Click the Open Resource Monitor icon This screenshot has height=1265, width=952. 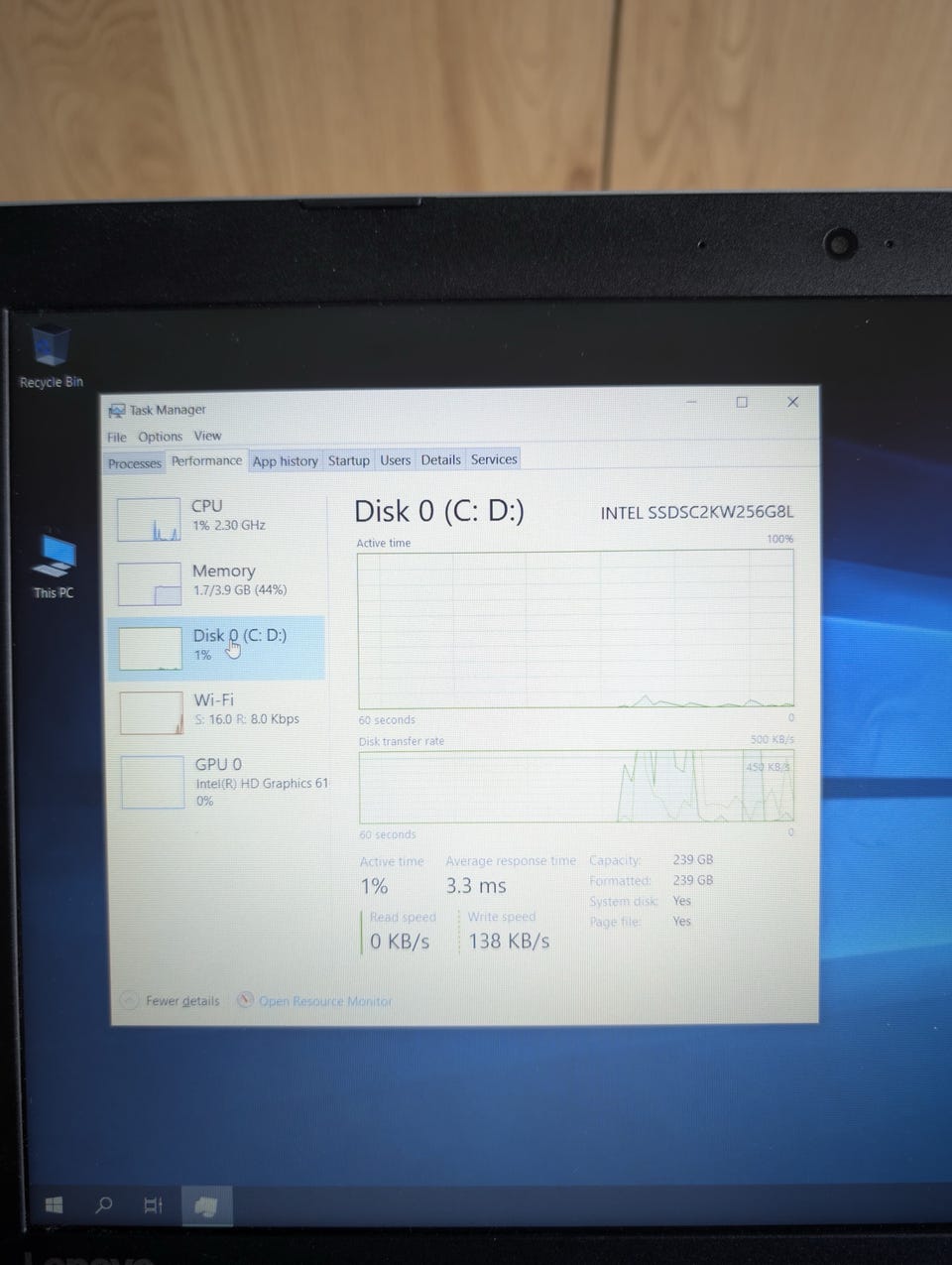point(245,1000)
